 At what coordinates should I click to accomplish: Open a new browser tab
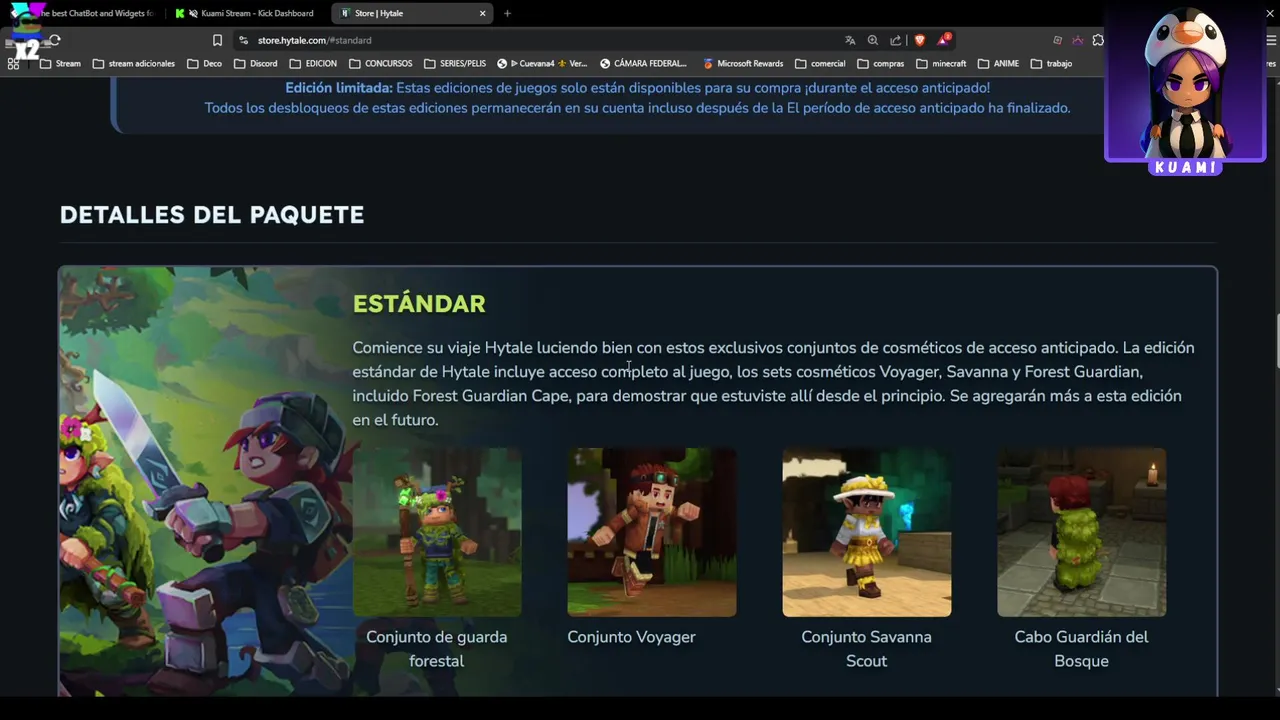click(x=507, y=13)
